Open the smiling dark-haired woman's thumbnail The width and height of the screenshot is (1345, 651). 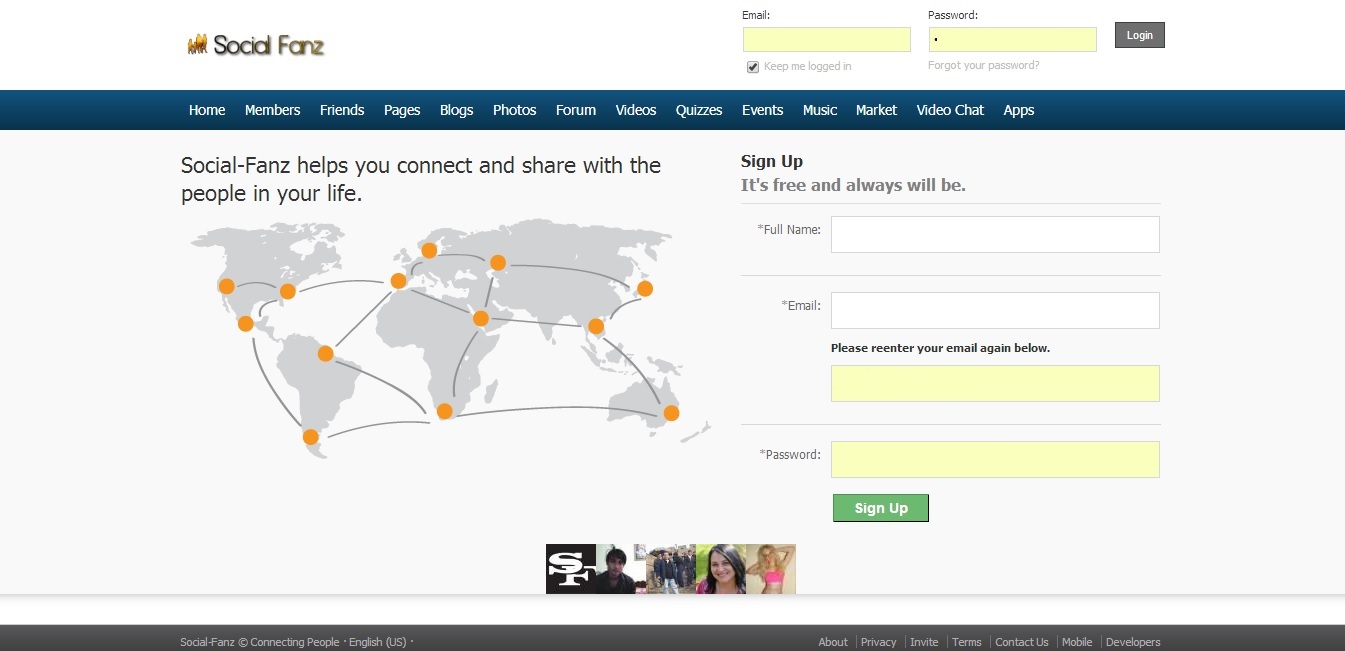721,569
